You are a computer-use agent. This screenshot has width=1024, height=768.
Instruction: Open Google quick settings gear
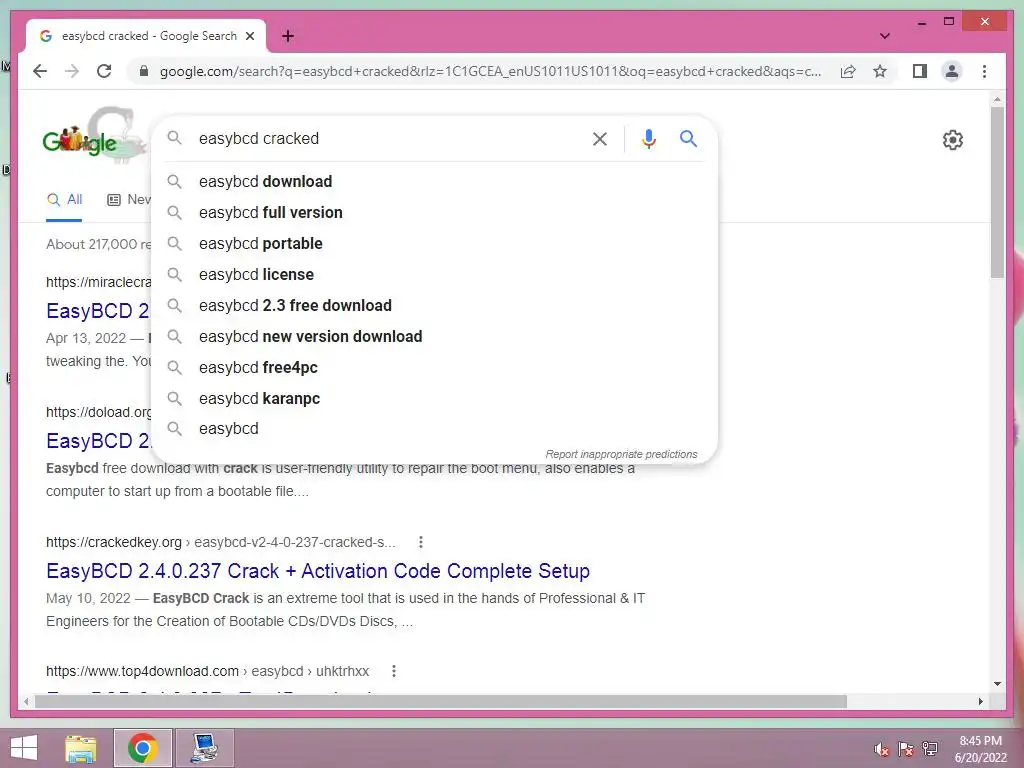[x=952, y=140]
